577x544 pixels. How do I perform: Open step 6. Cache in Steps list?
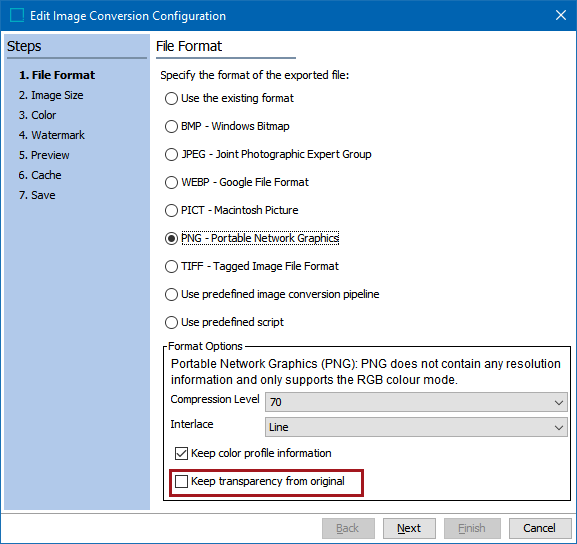point(40,175)
